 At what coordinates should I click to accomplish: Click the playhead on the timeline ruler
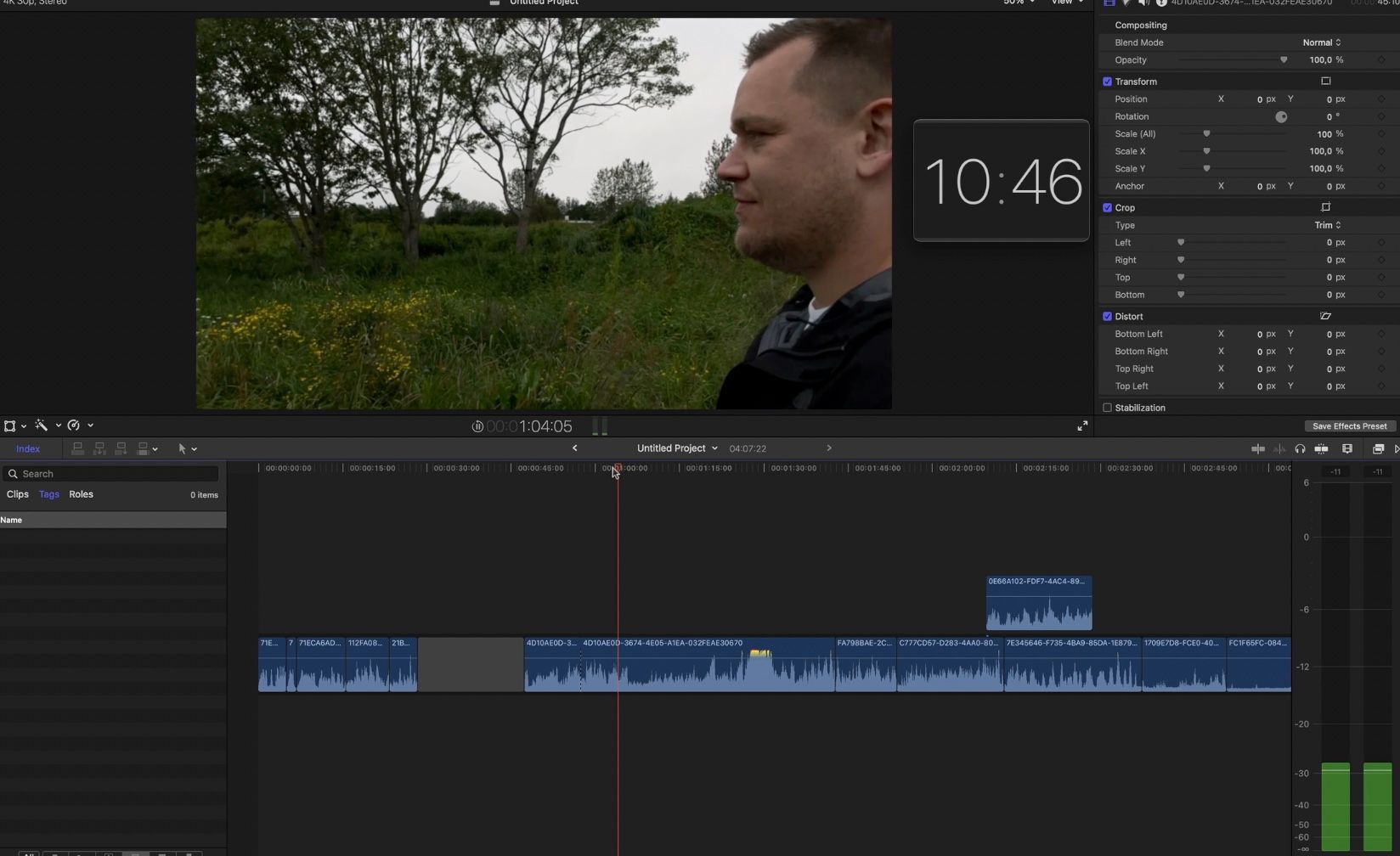618,468
